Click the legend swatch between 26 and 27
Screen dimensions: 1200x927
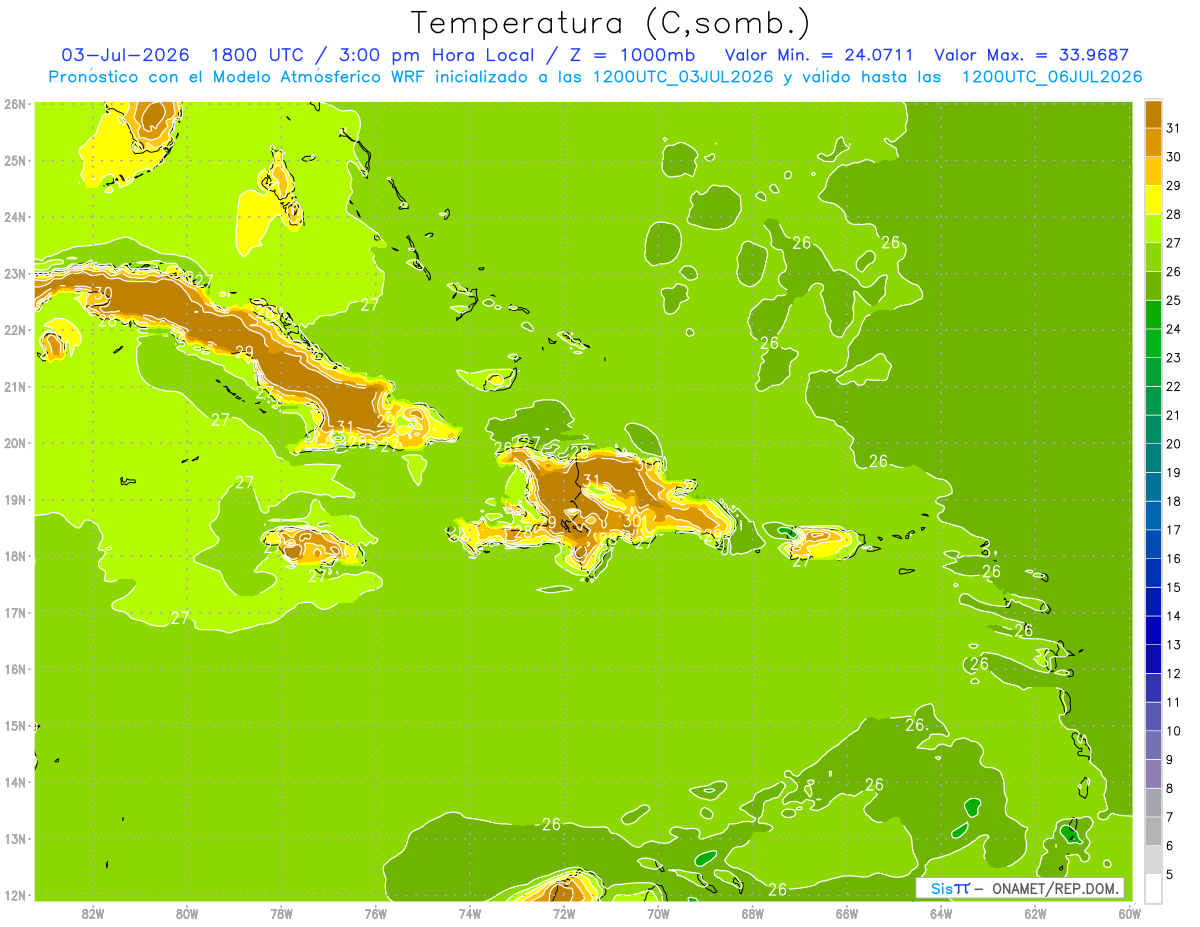[1153, 257]
